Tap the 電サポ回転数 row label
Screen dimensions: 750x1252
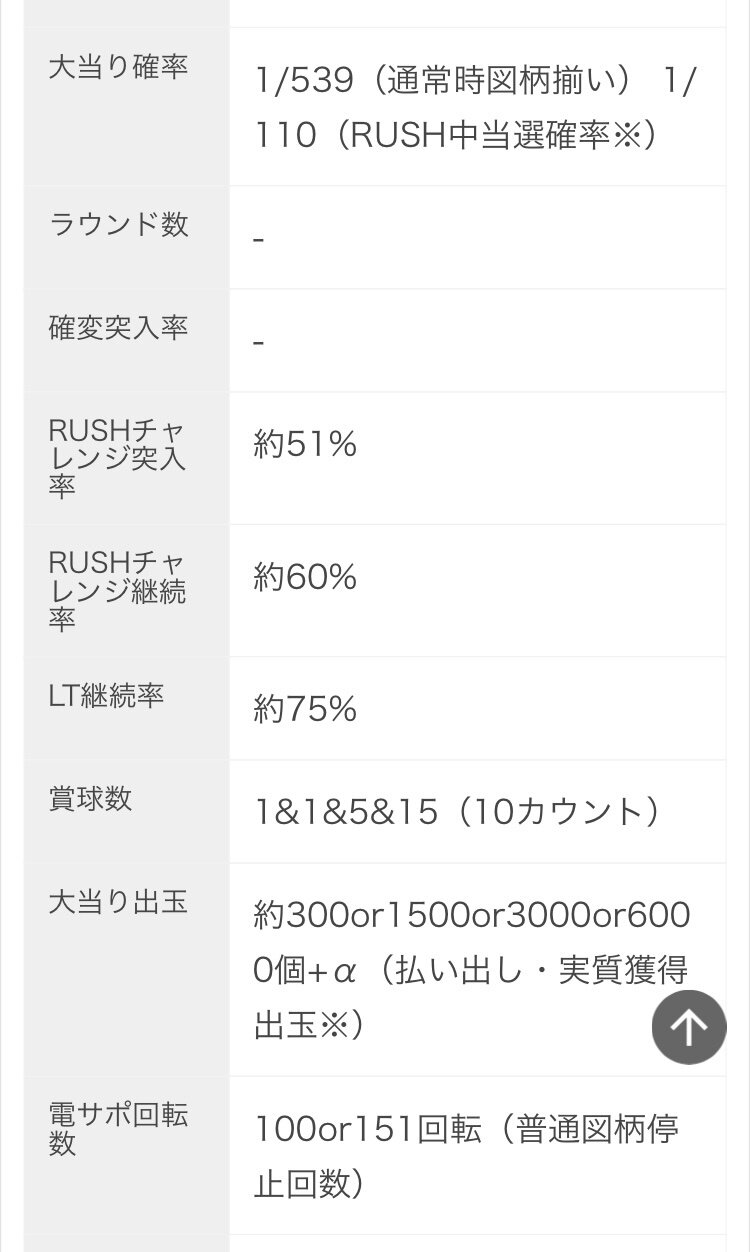118,1129
